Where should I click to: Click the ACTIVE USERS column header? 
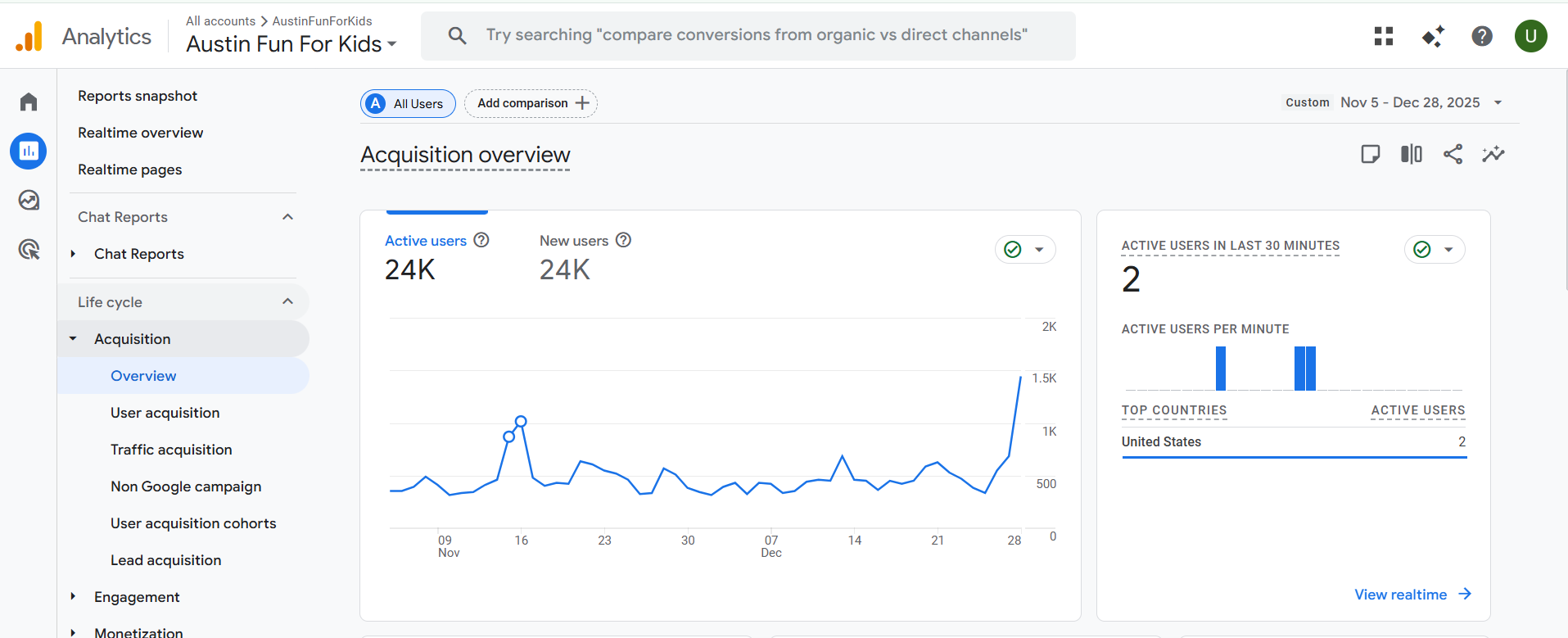click(x=1418, y=410)
